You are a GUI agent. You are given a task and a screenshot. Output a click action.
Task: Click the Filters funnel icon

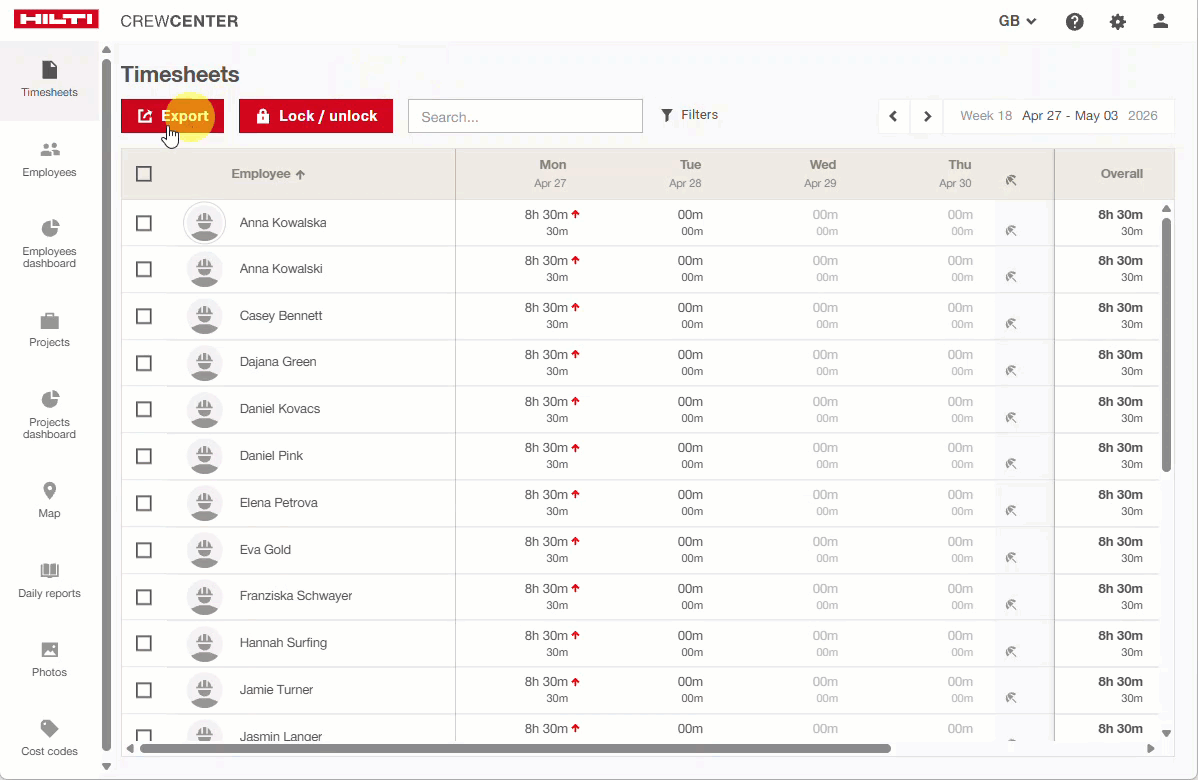[667, 115]
